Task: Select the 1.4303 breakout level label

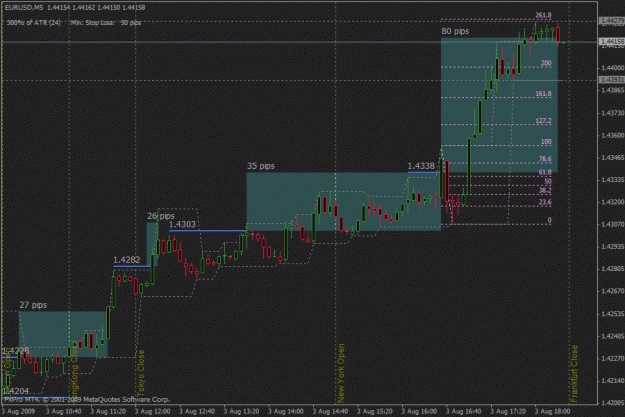Action: pos(182,224)
